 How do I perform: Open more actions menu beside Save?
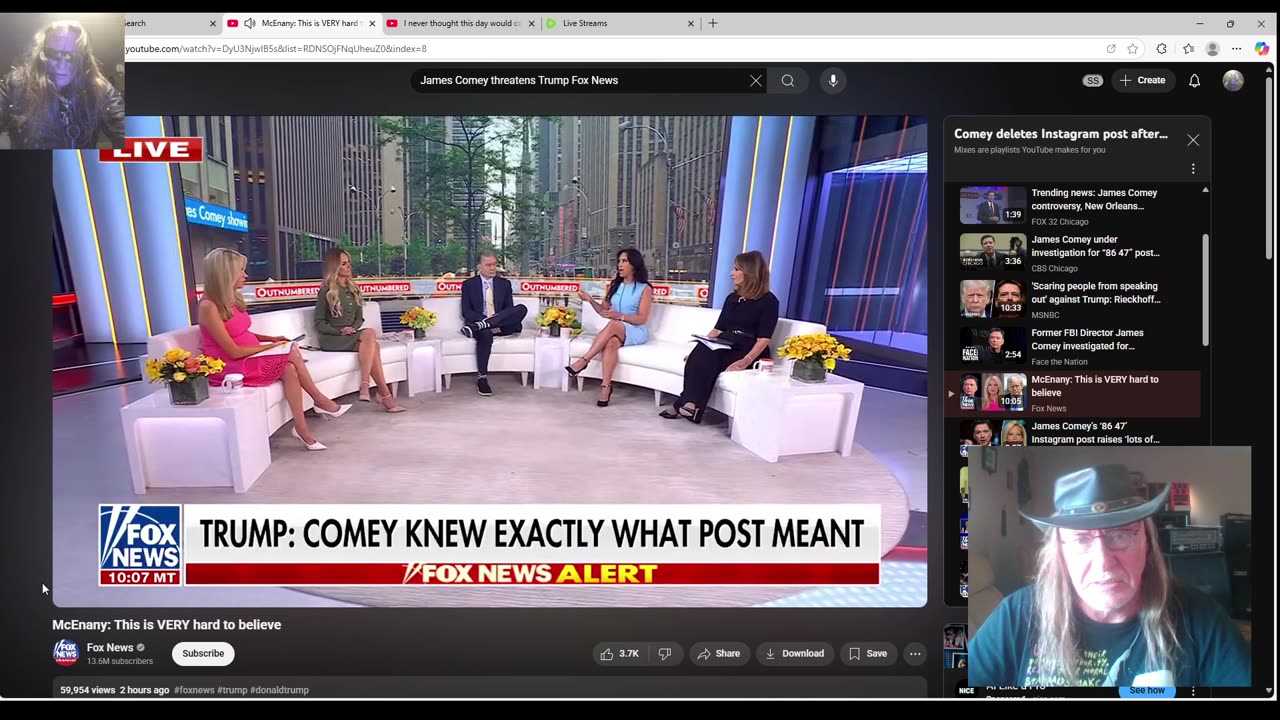pyautogui.click(x=915, y=654)
